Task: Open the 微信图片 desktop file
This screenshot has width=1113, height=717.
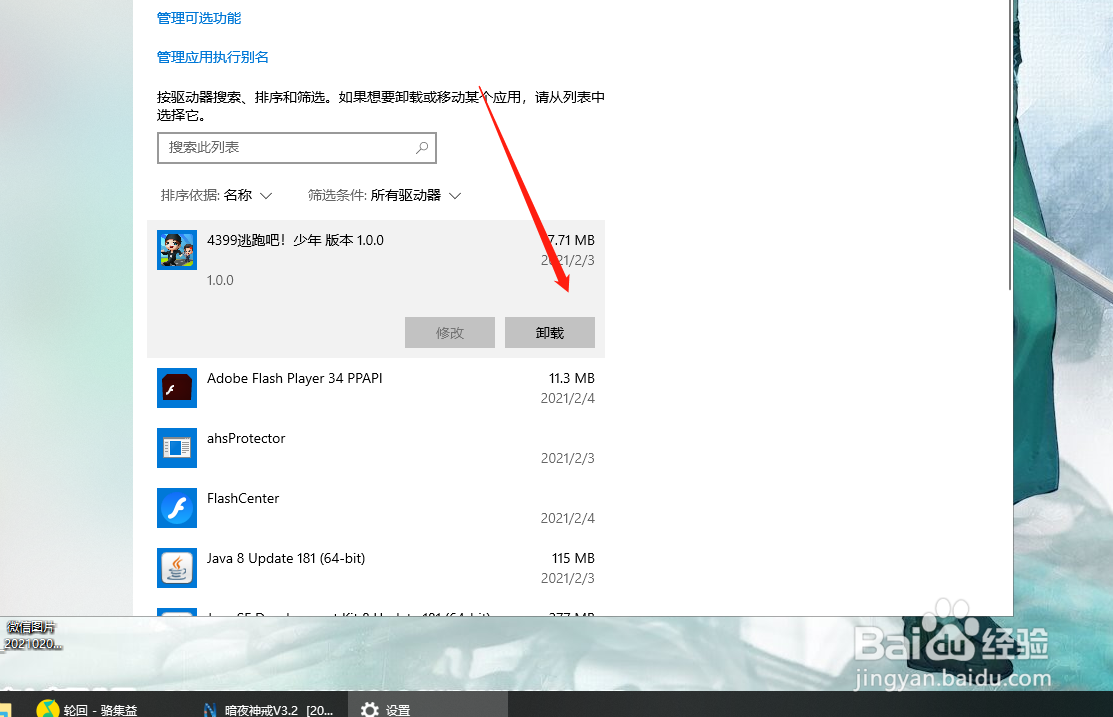Action: click(x=31, y=635)
